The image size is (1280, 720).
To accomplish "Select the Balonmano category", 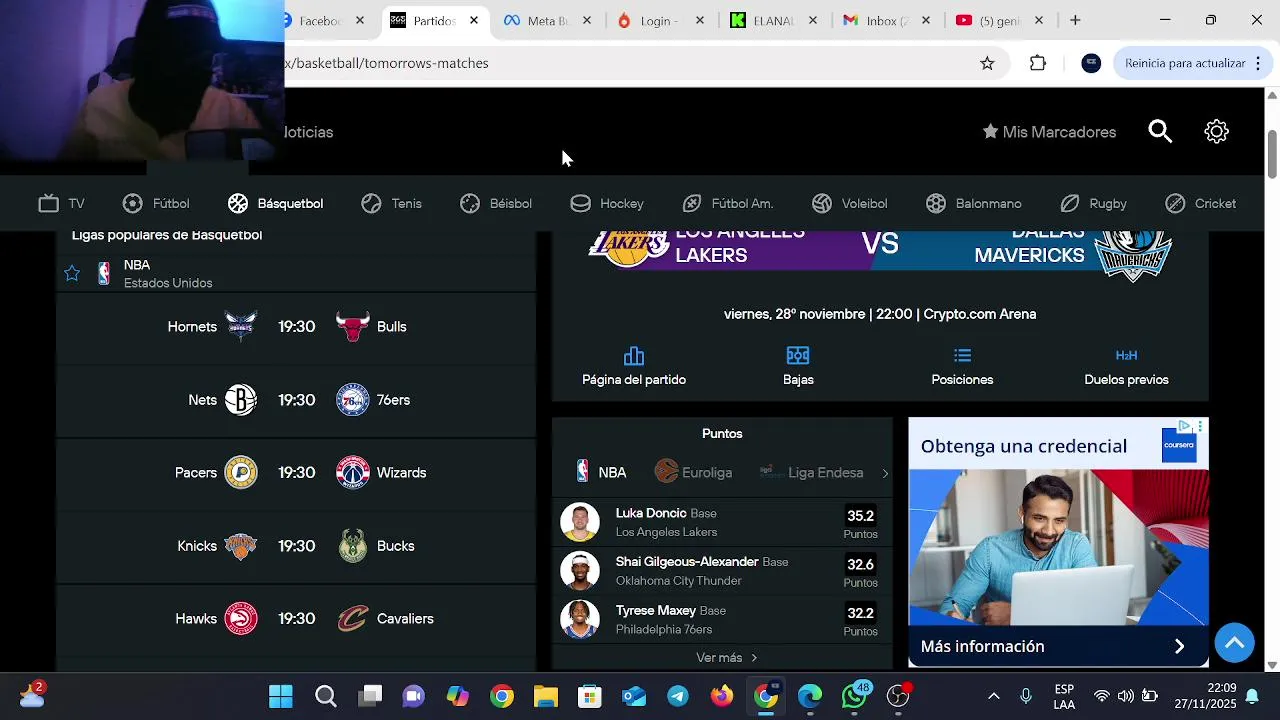I will pos(974,203).
